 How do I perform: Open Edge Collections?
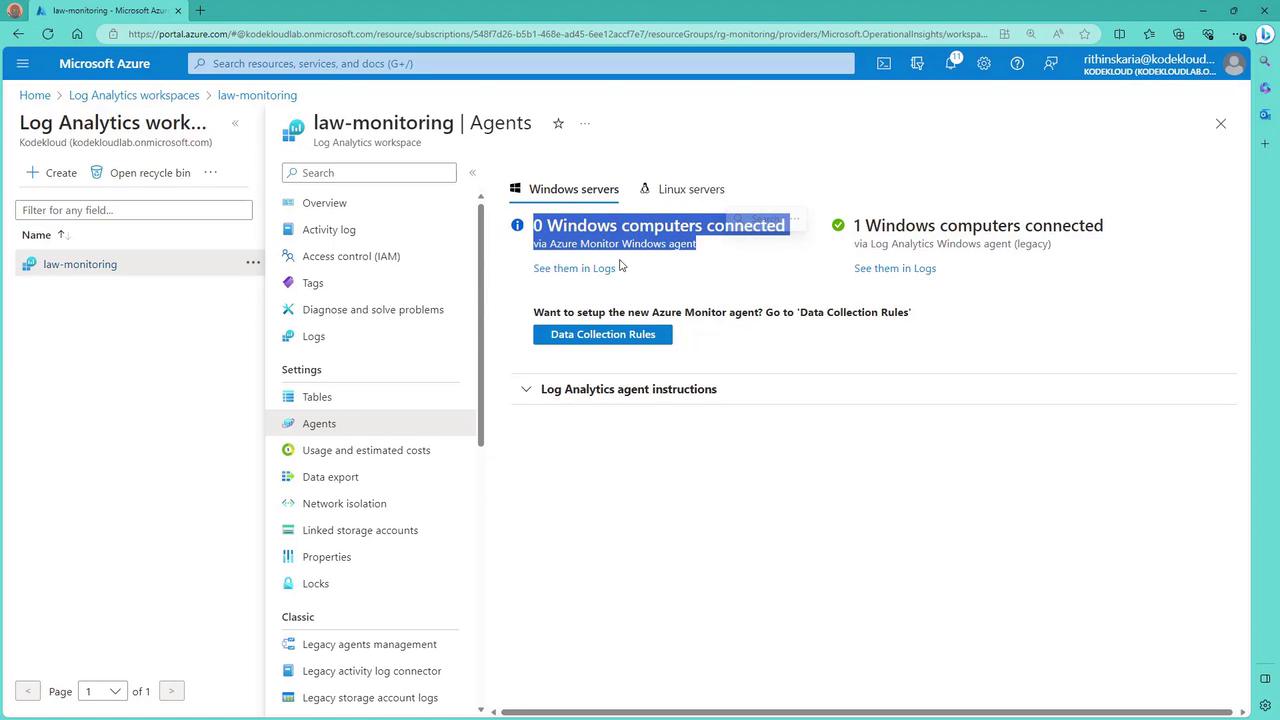1178,34
